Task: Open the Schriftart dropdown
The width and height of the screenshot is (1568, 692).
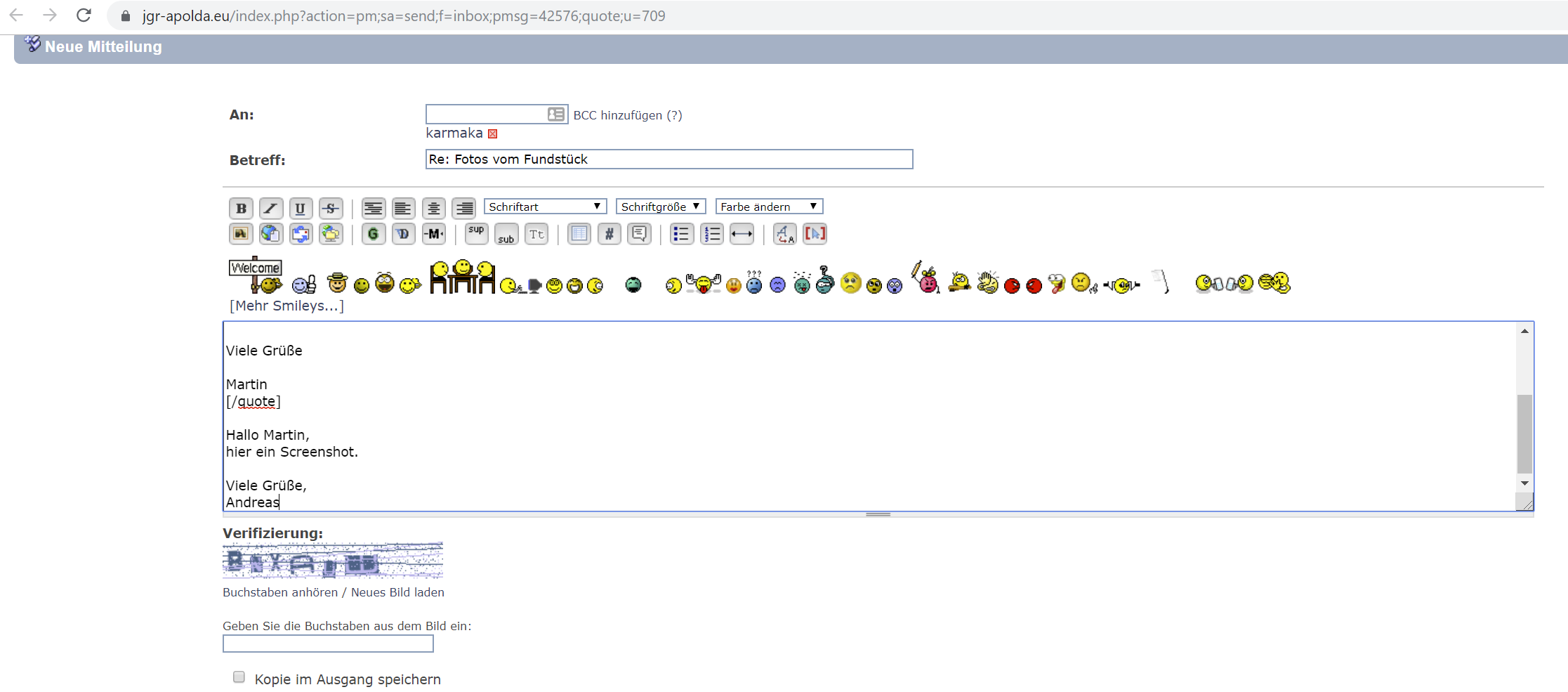Action: coord(545,207)
